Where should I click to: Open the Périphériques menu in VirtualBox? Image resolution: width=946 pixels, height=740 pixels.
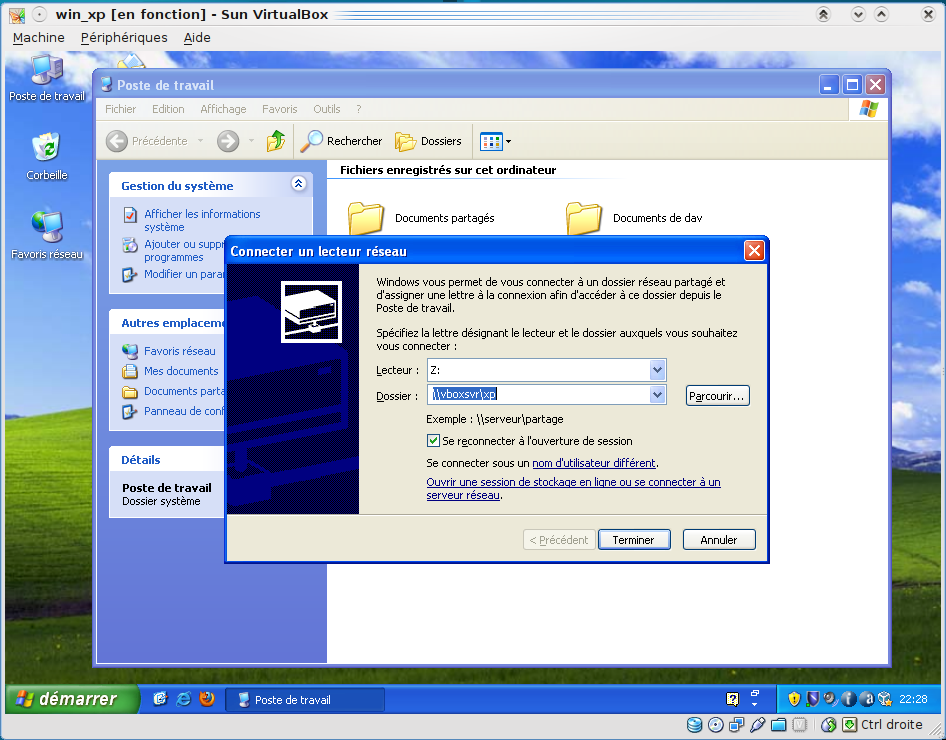click(x=124, y=37)
